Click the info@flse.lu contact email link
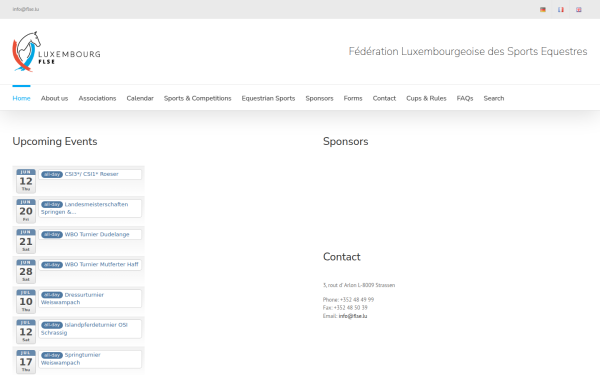Image resolution: width=600 pixels, height=375 pixels. [x=353, y=316]
